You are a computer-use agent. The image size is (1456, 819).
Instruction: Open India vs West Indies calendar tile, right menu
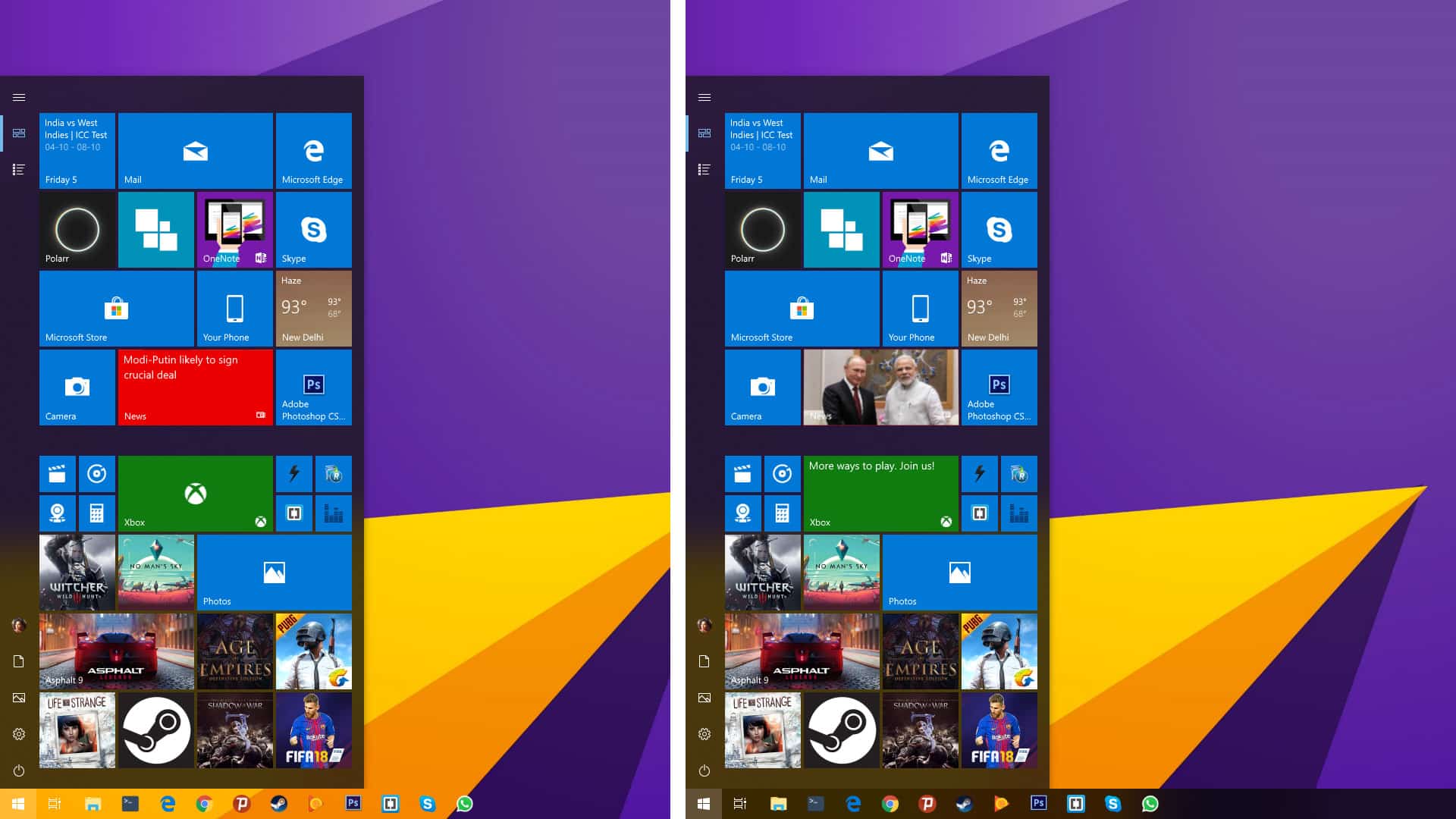762,151
